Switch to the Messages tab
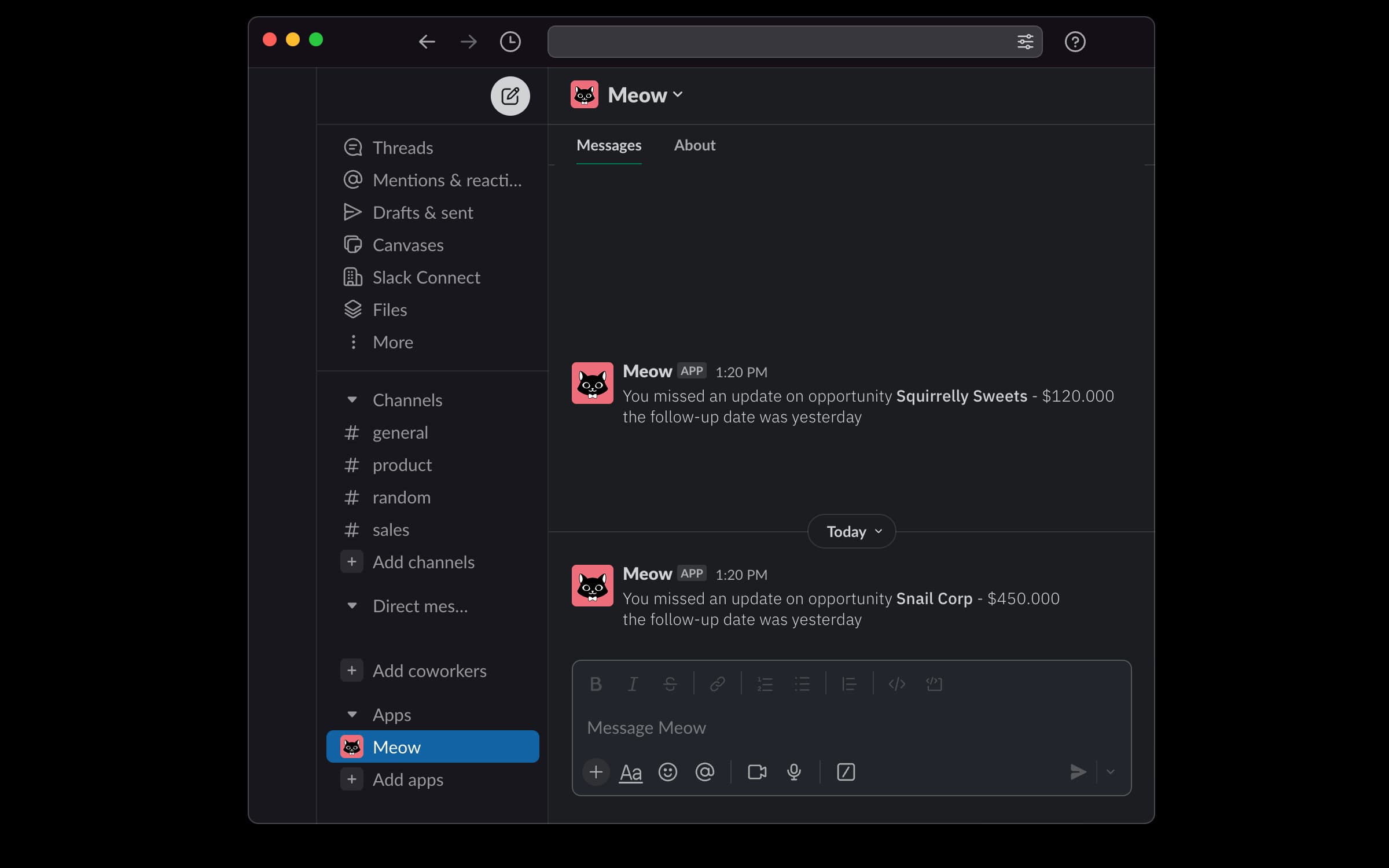 tap(608, 145)
